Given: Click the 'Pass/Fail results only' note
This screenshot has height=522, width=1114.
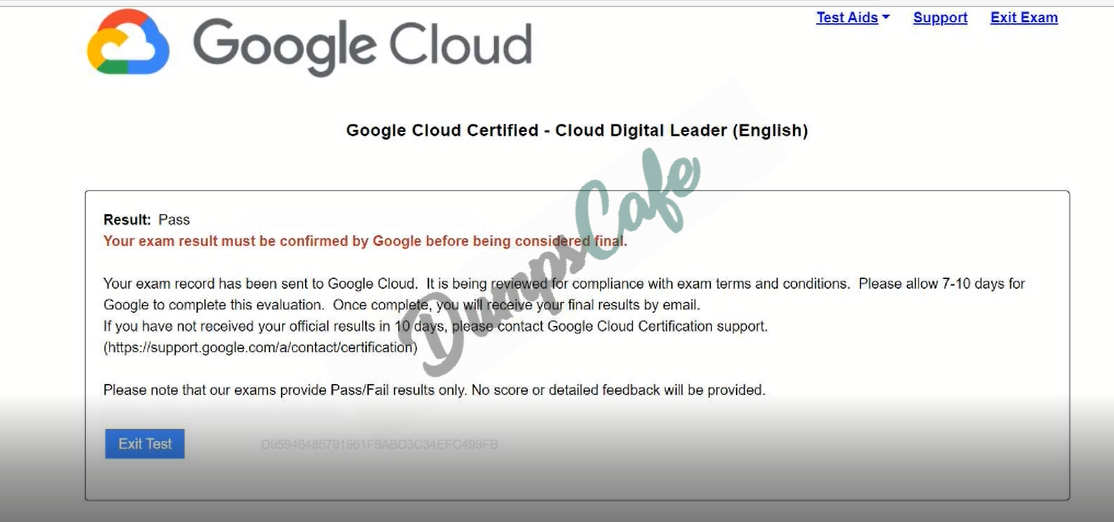Looking at the screenshot, I should pyautogui.click(x=435, y=390).
